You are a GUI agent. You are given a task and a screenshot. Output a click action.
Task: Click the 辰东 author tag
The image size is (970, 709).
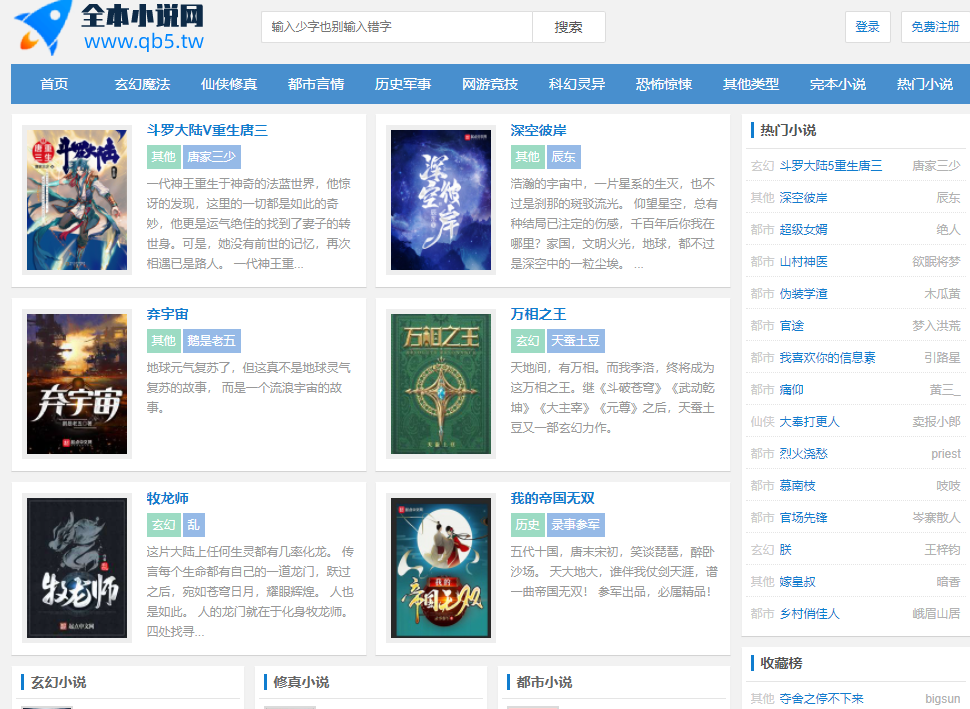pyautogui.click(x=564, y=157)
